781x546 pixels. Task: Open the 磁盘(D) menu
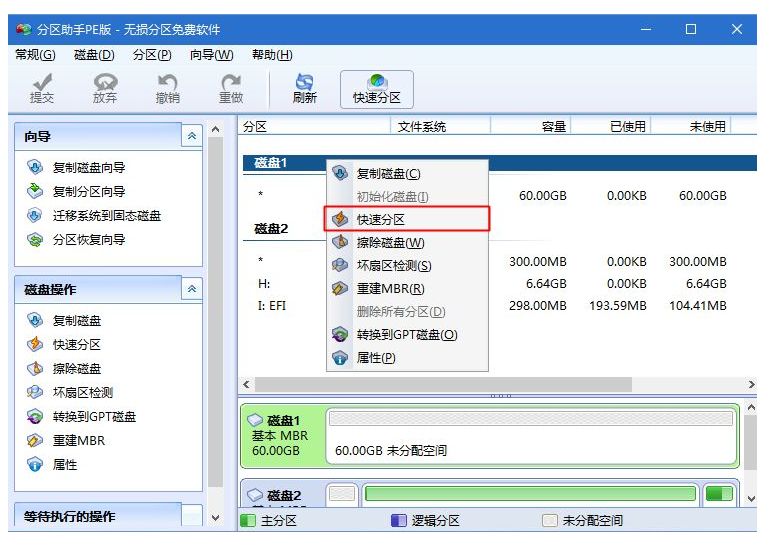click(94, 55)
